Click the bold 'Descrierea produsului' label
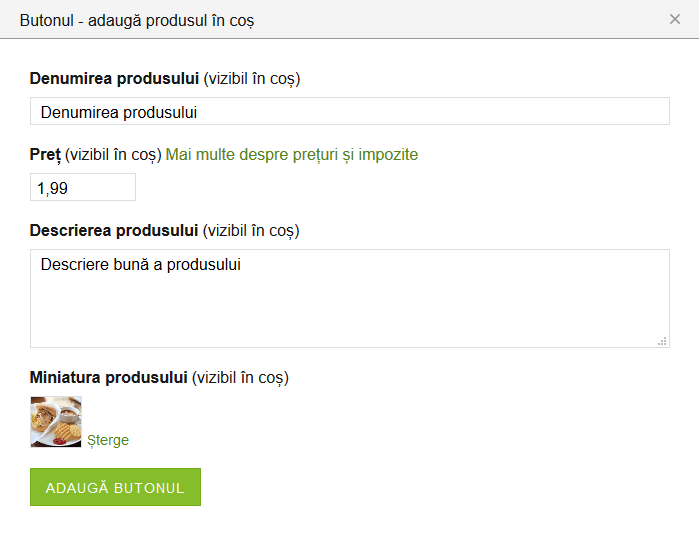This screenshot has height=535, width=699. pos(114,230)
